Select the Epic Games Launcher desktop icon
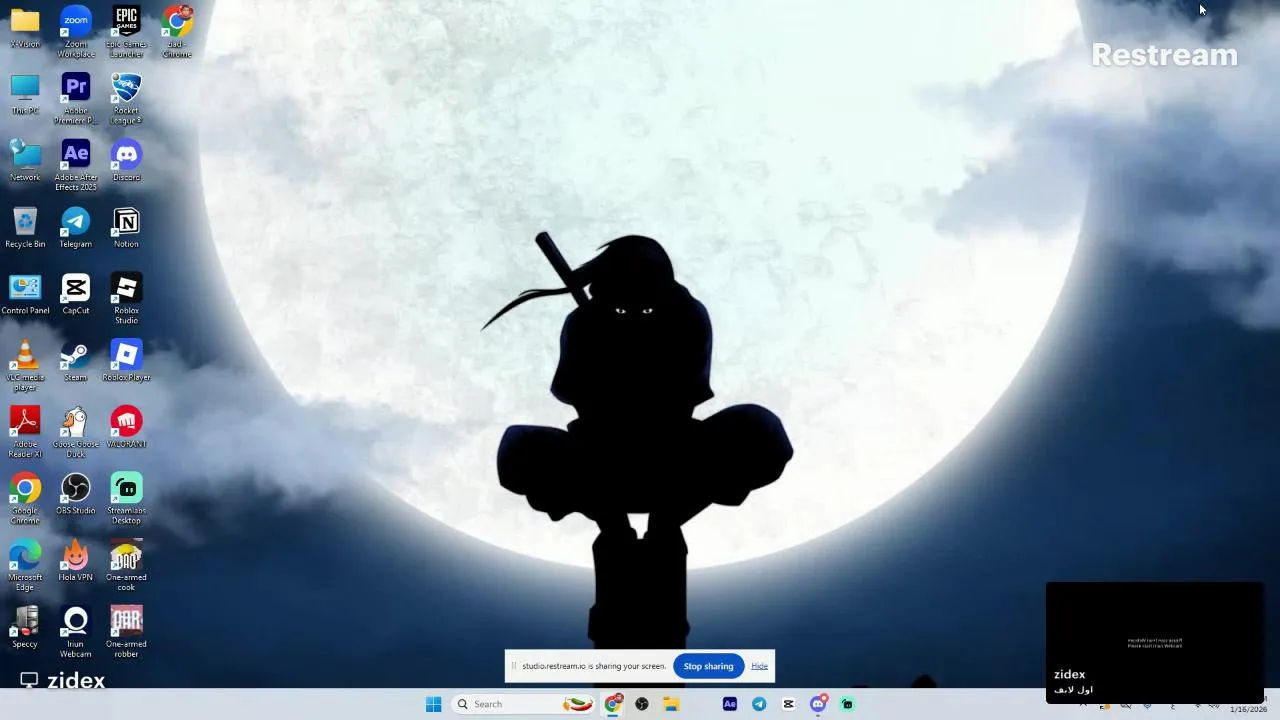The height and width of the screenshot is (720, 1280). (126, 32)
